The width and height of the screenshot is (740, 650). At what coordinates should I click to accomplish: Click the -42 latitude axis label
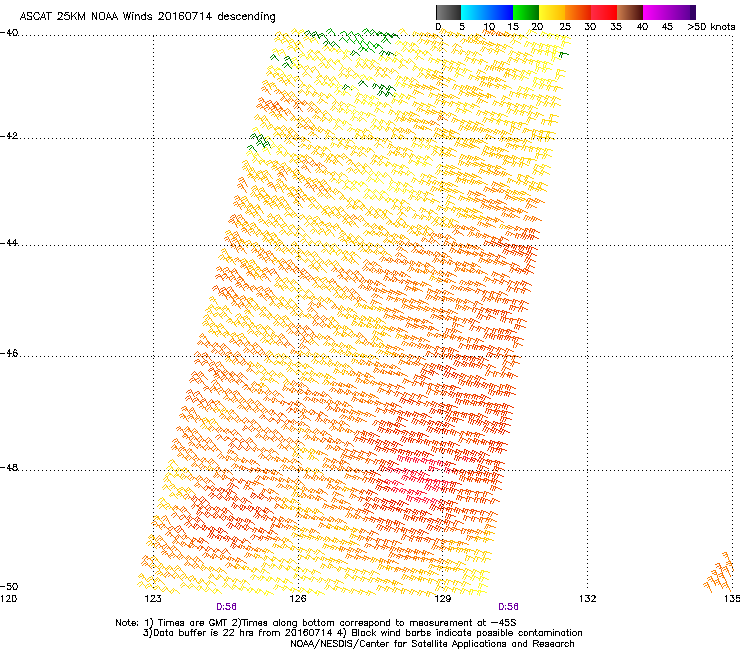pyautogui.click(x=9, y=136)
